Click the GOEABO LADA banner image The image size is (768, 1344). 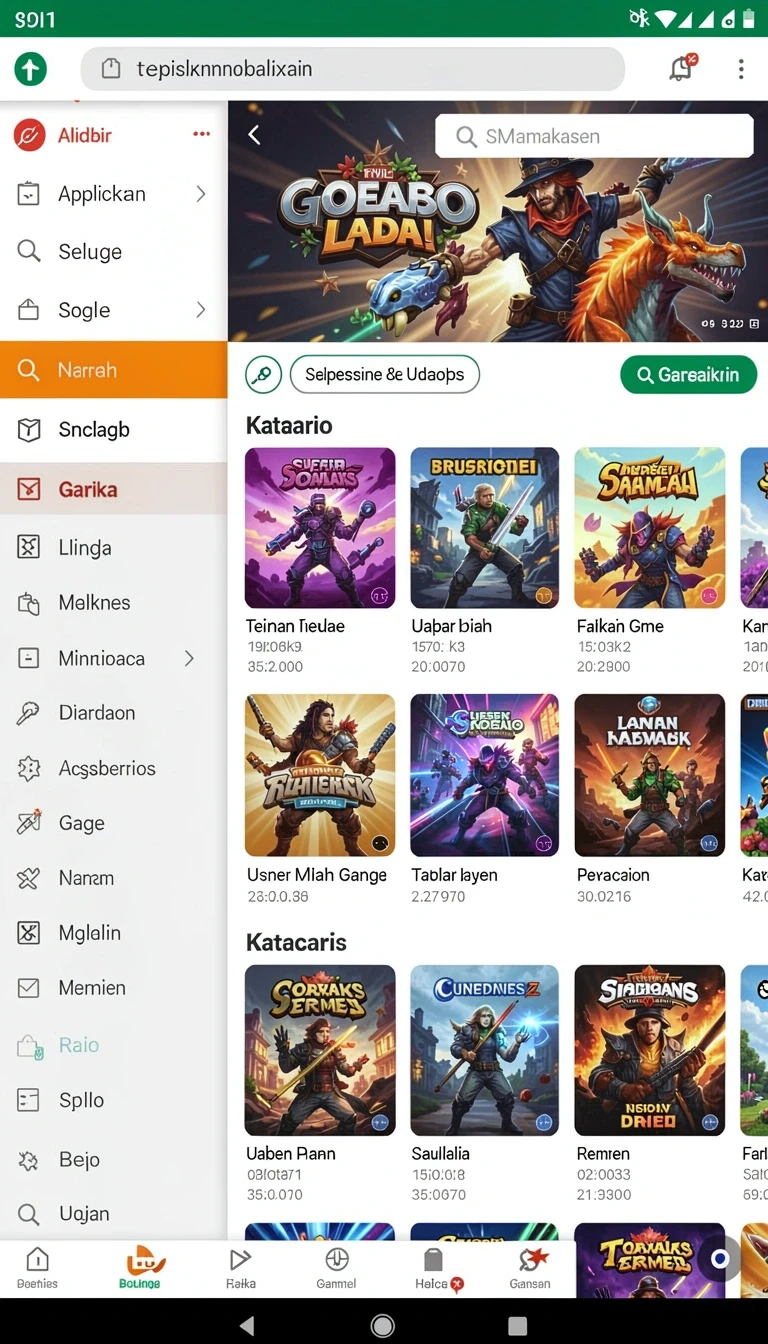[498, 222]
